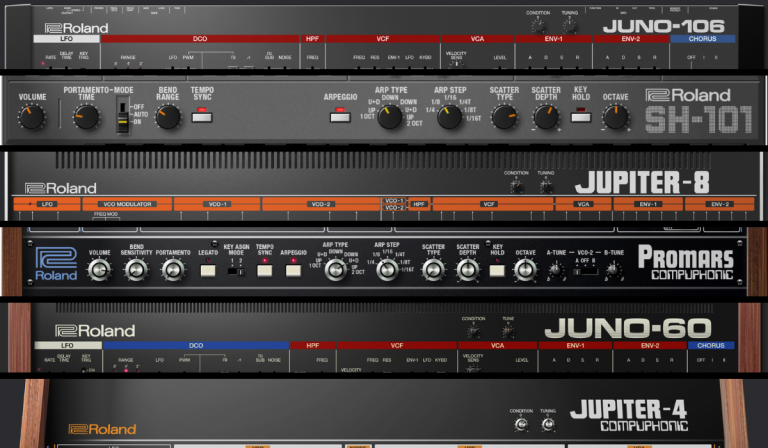This screenshot has height=448, width=768.
Task: Select the SH-101 Arp Step rotary selector
Action: tap(449, 117)
